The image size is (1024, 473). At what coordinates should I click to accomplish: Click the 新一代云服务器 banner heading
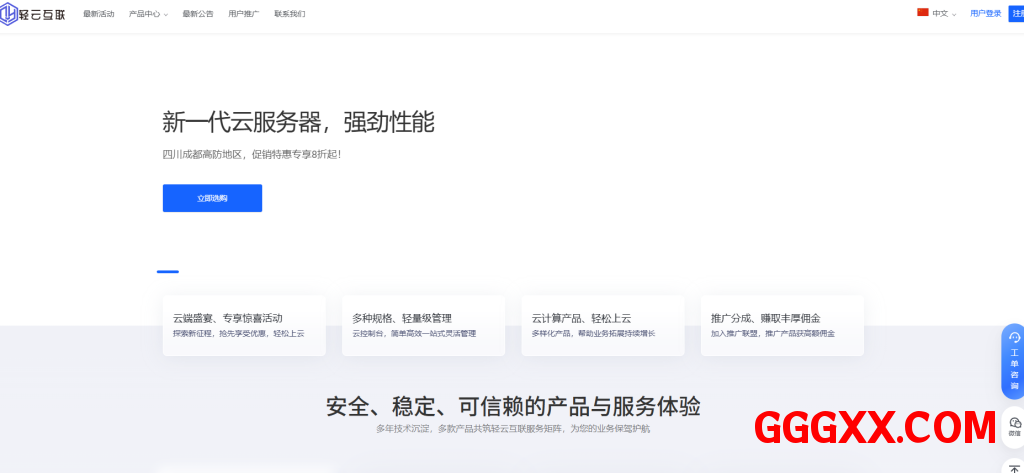click(x=298, y=122)
